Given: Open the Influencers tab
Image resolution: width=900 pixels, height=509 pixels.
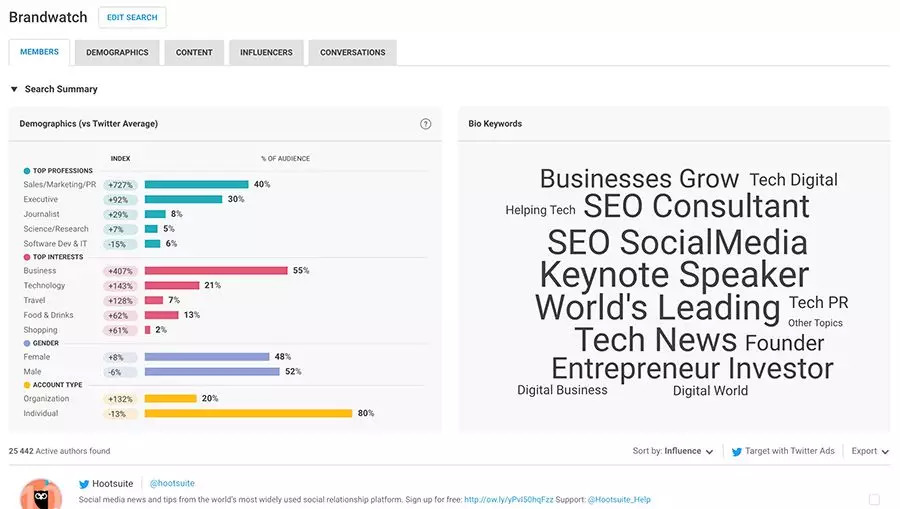Looking at the screenshot, I should pos(266,53).
